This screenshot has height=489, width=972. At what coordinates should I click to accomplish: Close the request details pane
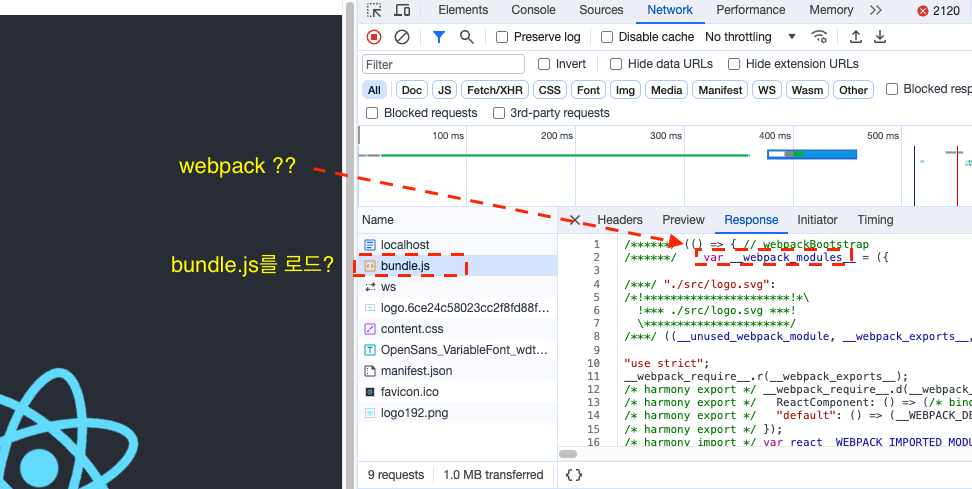click(575, 220)
